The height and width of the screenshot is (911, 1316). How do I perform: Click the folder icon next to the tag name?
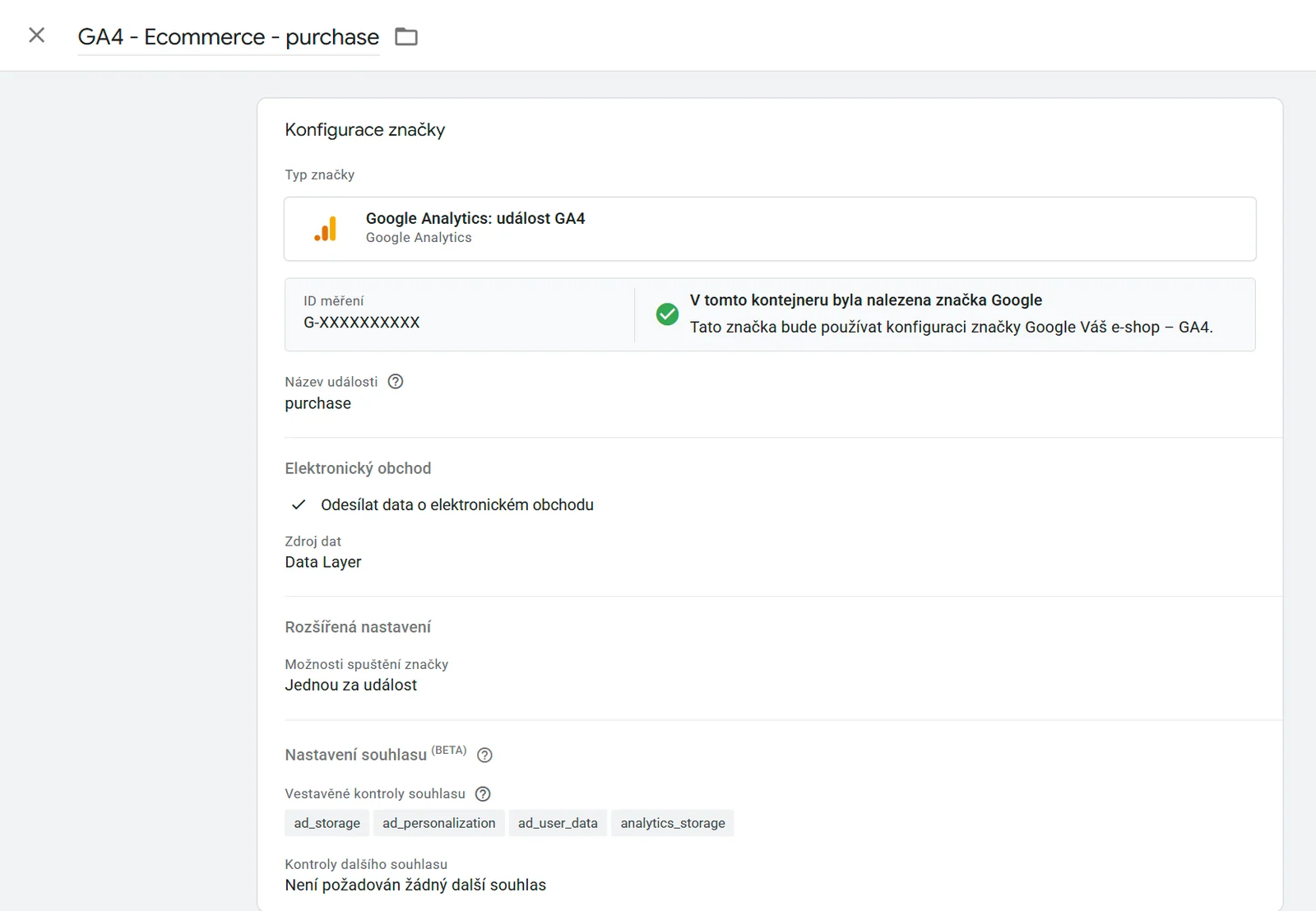click(406, 37)
